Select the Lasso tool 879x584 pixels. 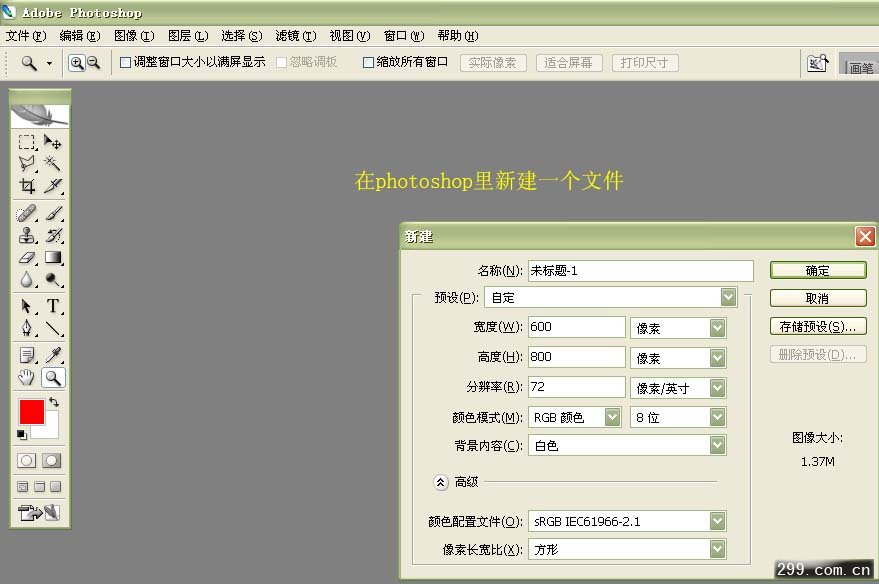point(26,164)
